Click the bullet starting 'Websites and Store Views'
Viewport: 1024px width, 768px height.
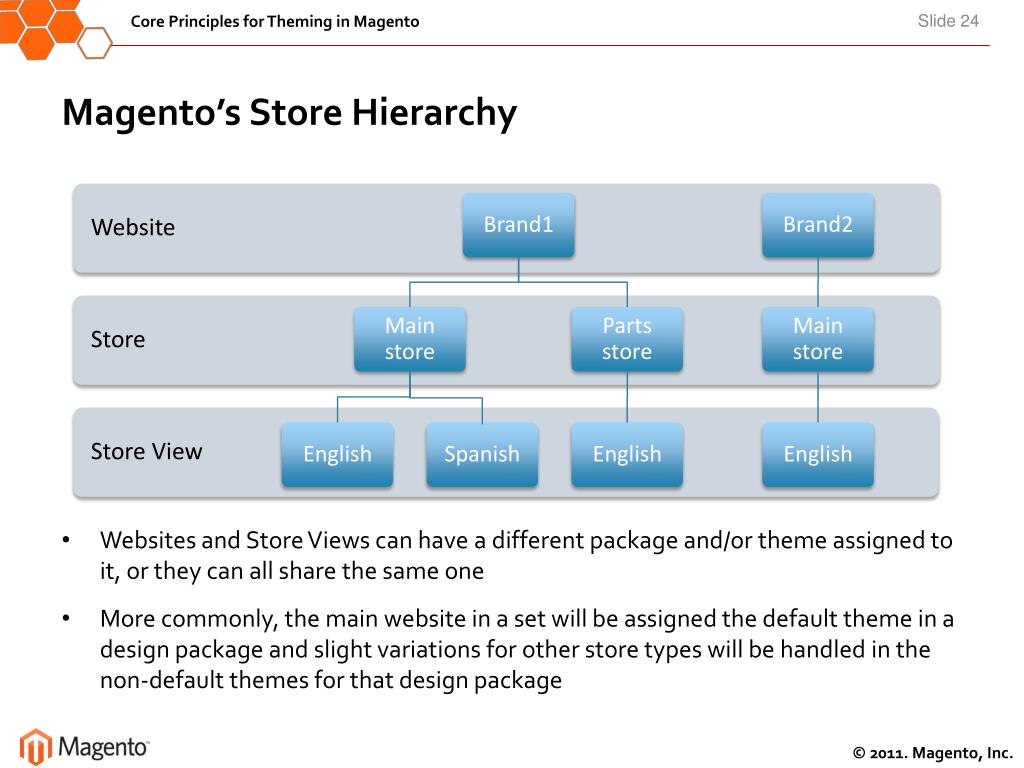point(526,555)
